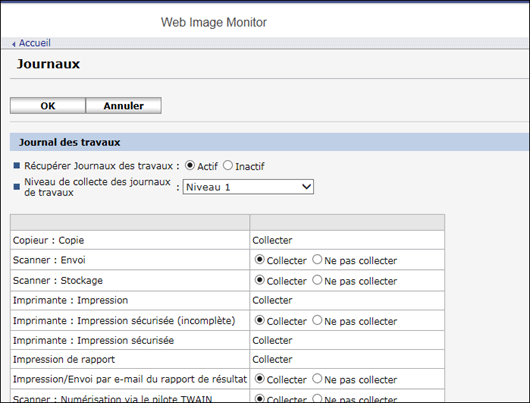
Task: Select Ne pas collecter for Impression/Envoi par e-mail du rapport
Action: click(x=317, y=379)
